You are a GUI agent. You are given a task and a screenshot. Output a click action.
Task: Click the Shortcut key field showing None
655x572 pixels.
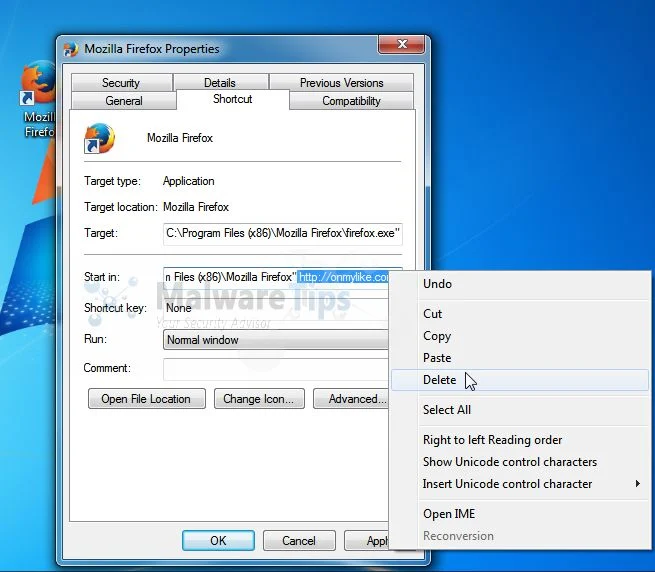(276, 308)
